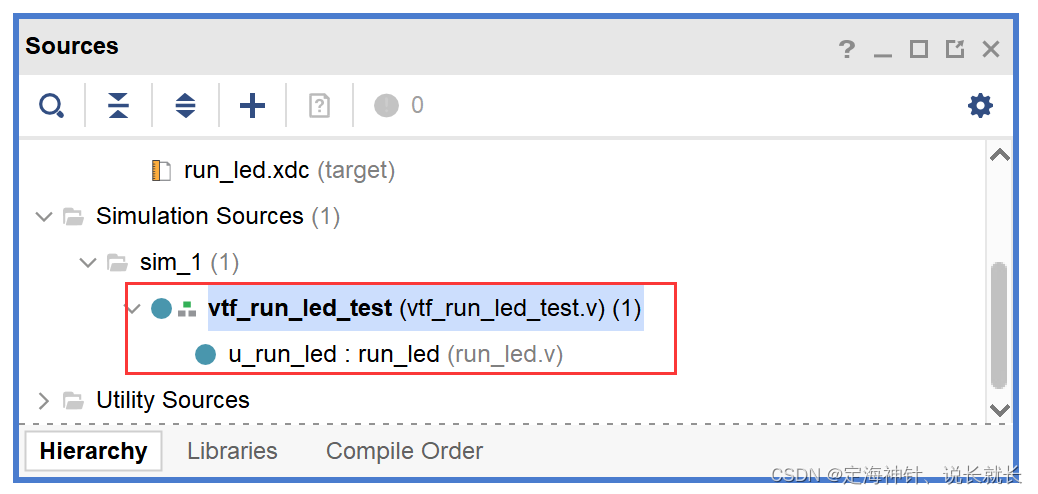
Task: Float the Sources panel window icon
Action: [x=955, y=49]
